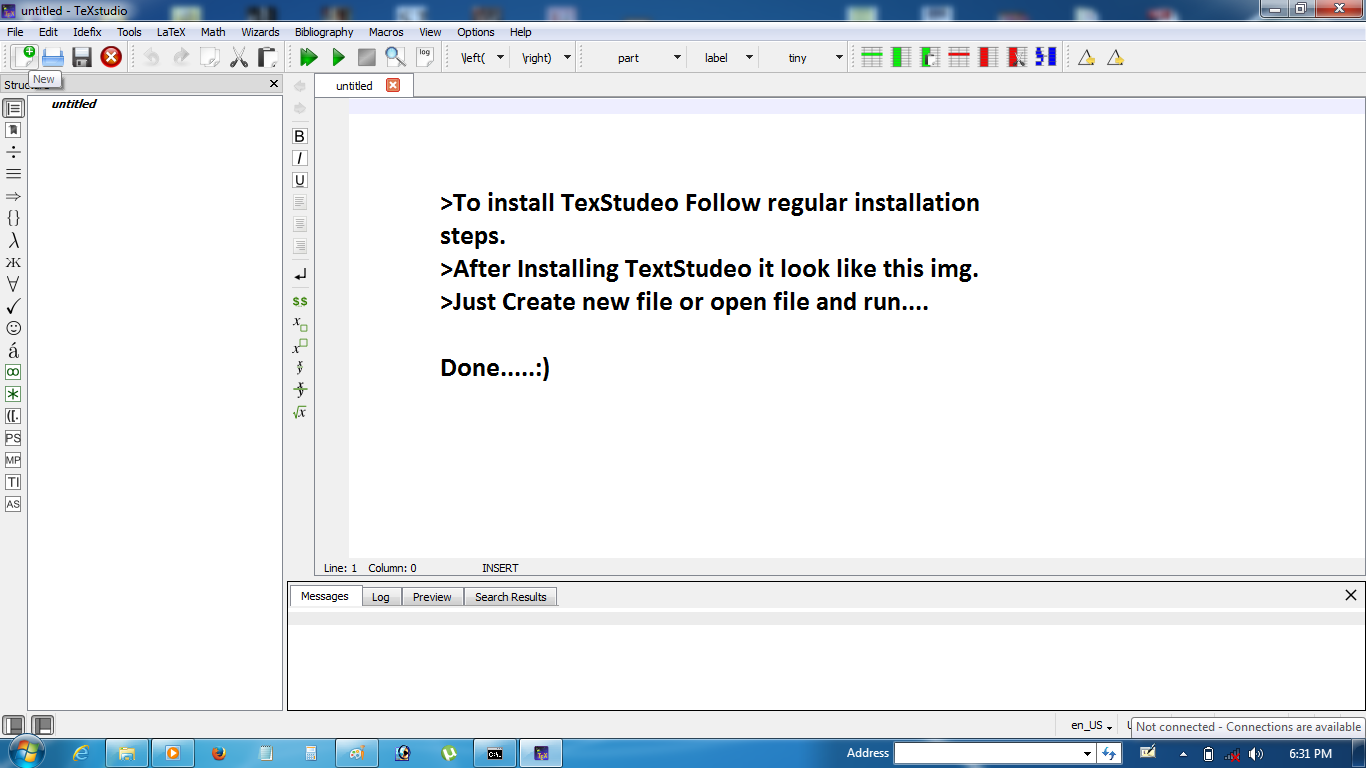Add a table row with the green row icon
The width and height of the screenshot is (1366, 768).
pos(871,57)
